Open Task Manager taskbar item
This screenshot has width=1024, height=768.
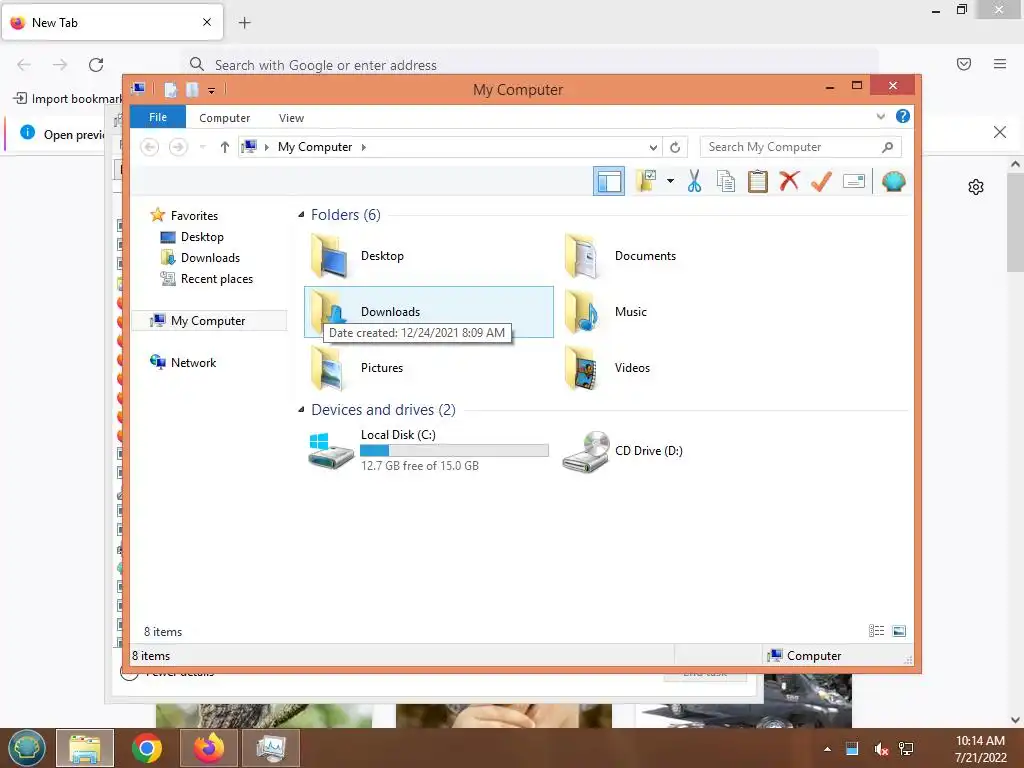[271, 748]
